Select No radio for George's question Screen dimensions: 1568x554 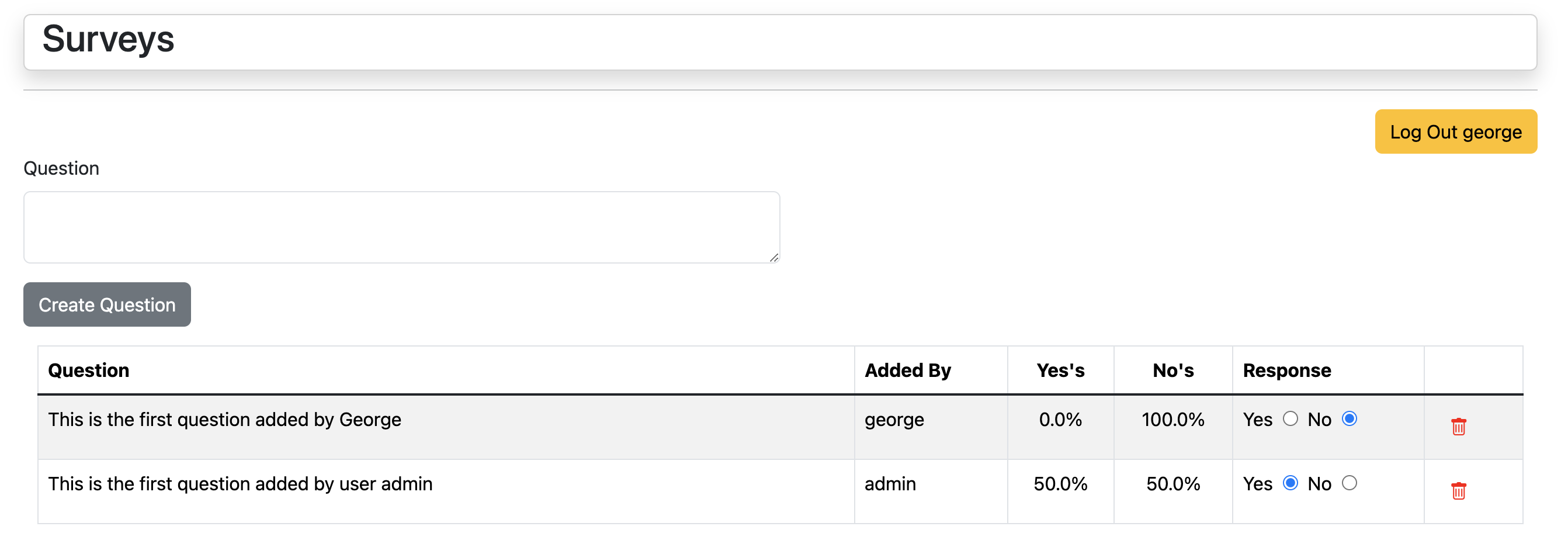1349,418
